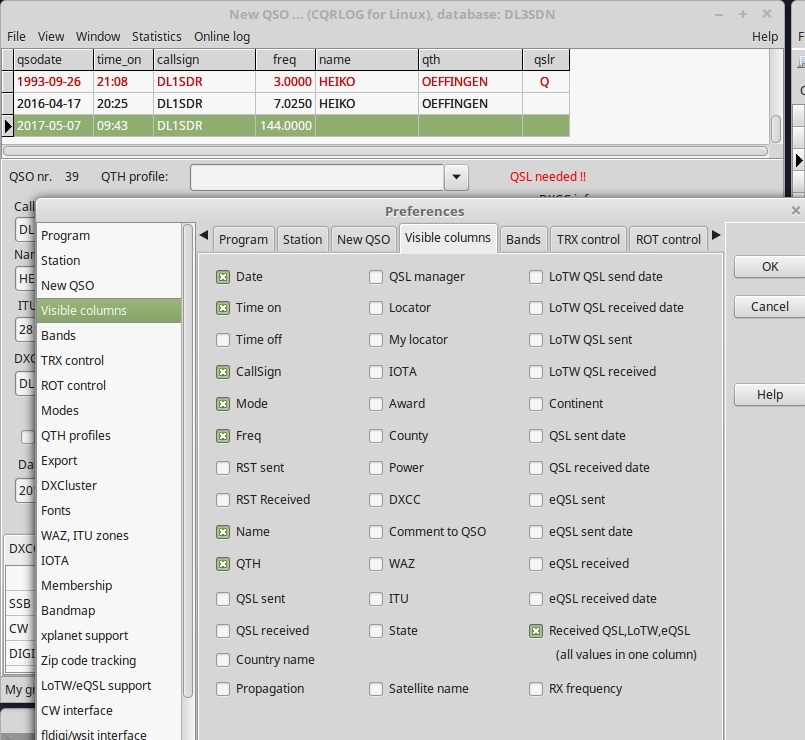Image resolution: width=805 pixels, height=740 pixels.
Task: Switch to the TRX control tab
Action: [588, 240]
